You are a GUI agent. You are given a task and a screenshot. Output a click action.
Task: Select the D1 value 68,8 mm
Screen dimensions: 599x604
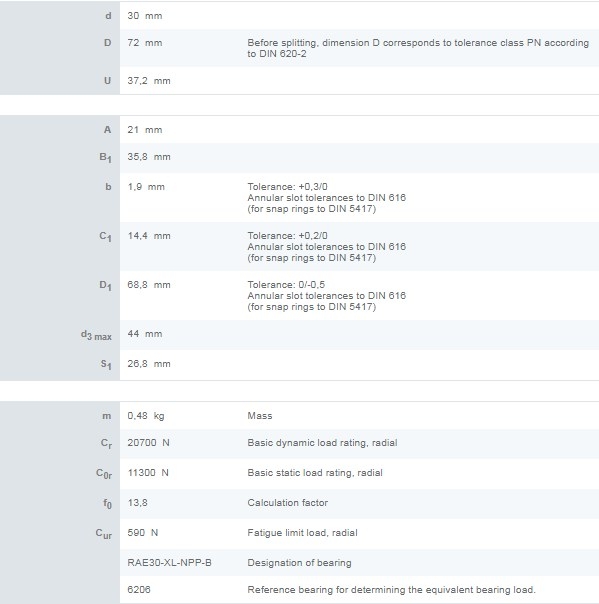(149, 285)
